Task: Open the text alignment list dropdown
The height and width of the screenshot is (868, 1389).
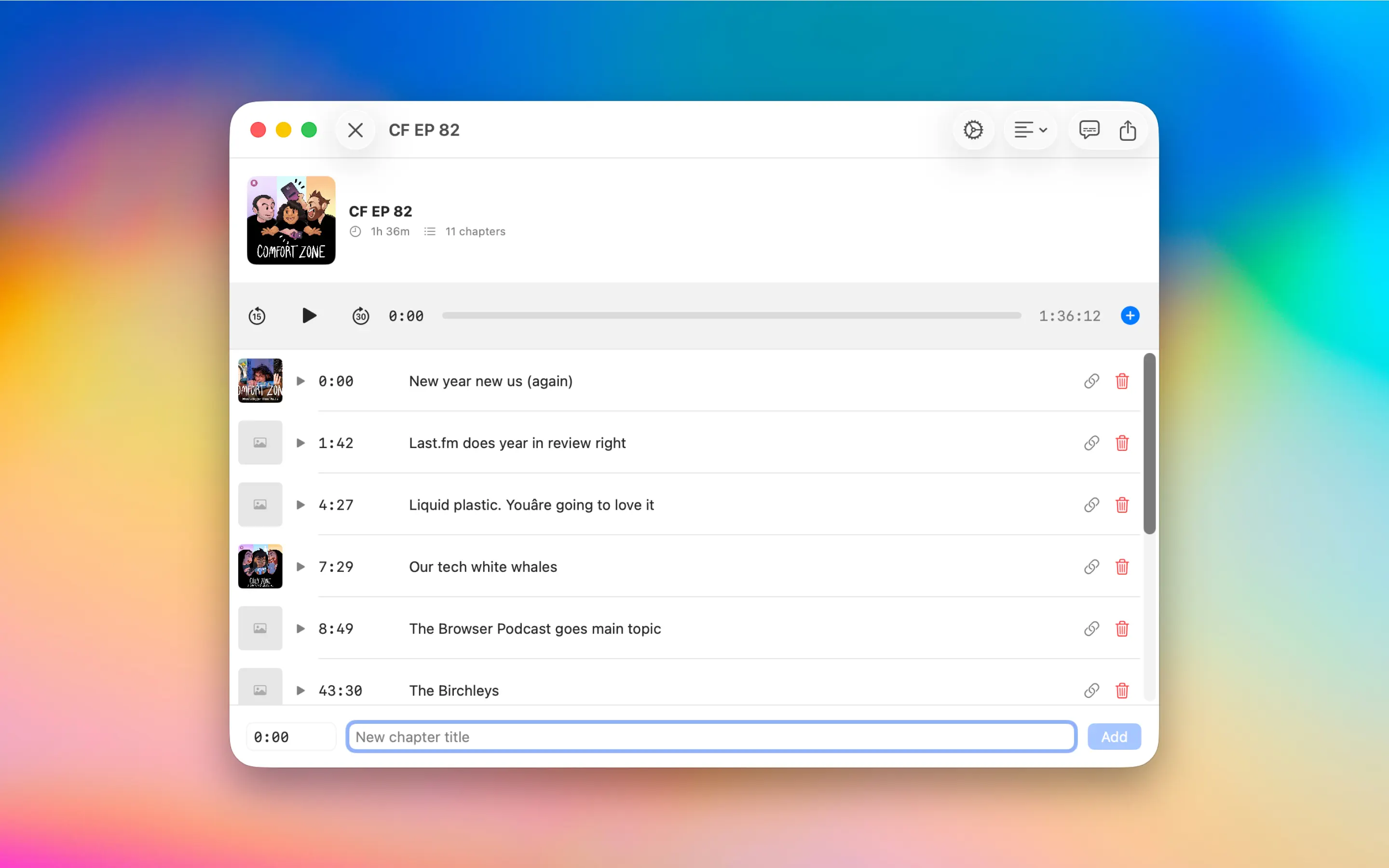Action: point(1030,130)
